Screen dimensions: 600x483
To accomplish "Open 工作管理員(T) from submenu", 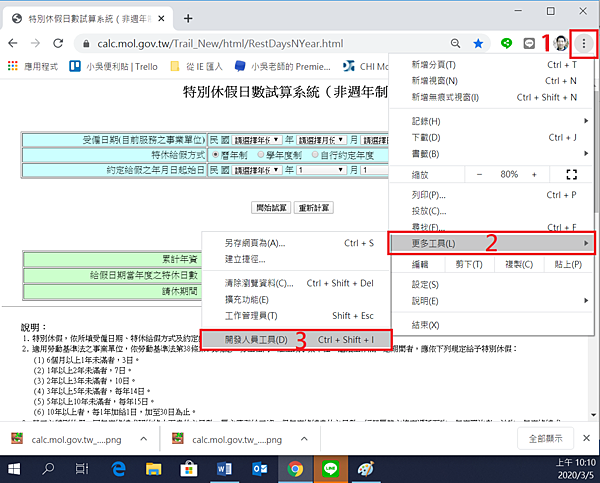I will click(296, 316).
